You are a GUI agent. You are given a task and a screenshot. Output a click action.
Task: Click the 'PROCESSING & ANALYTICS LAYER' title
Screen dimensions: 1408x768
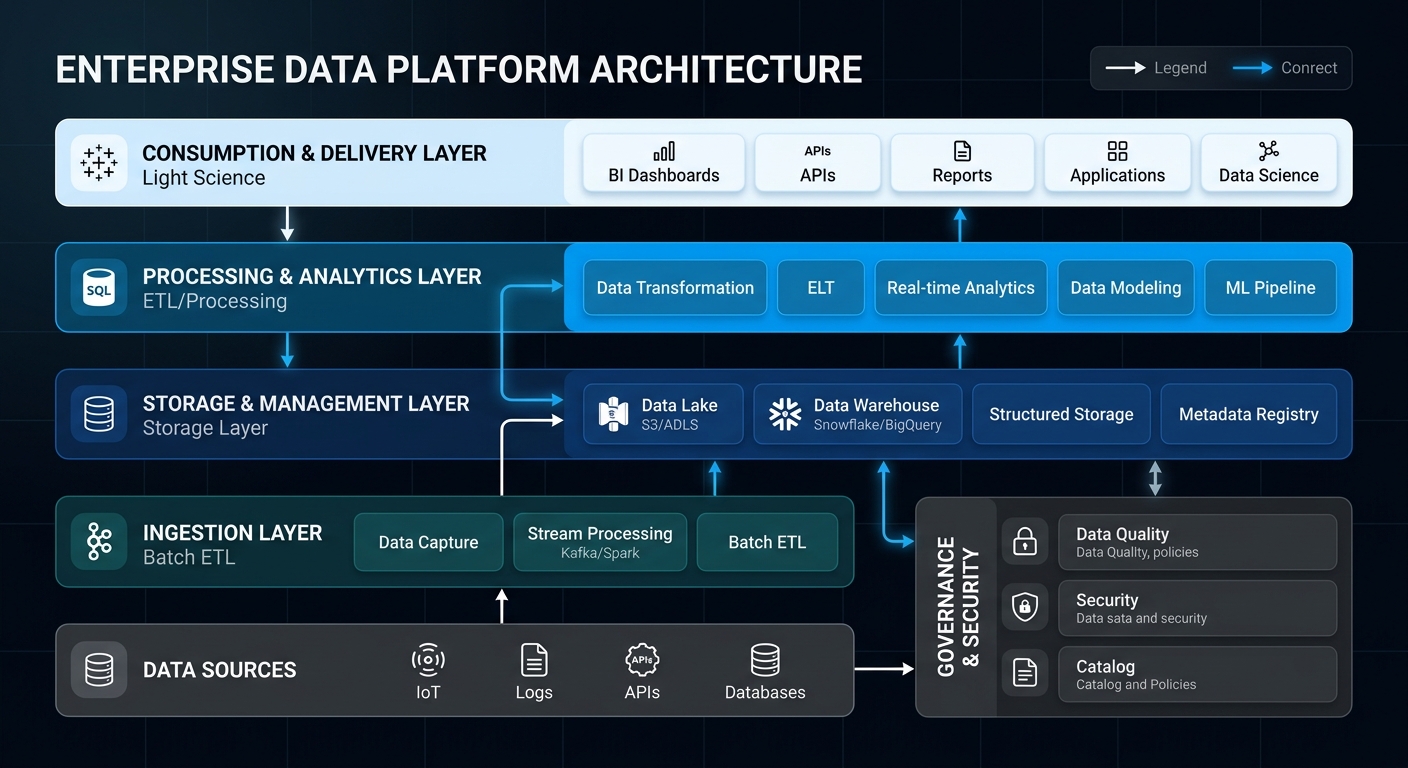[312, 277]
